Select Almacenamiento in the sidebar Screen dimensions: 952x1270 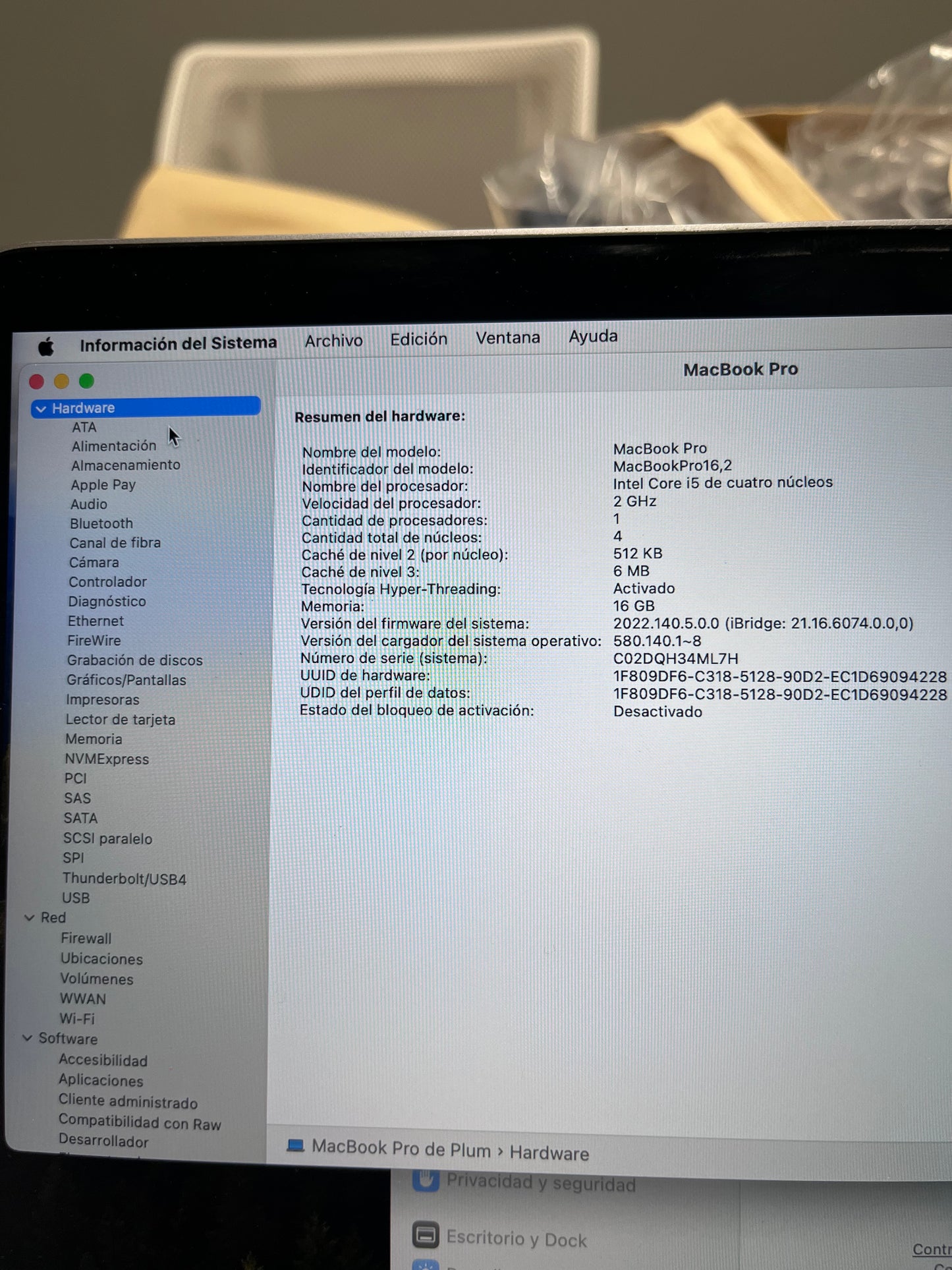point(126,465)
